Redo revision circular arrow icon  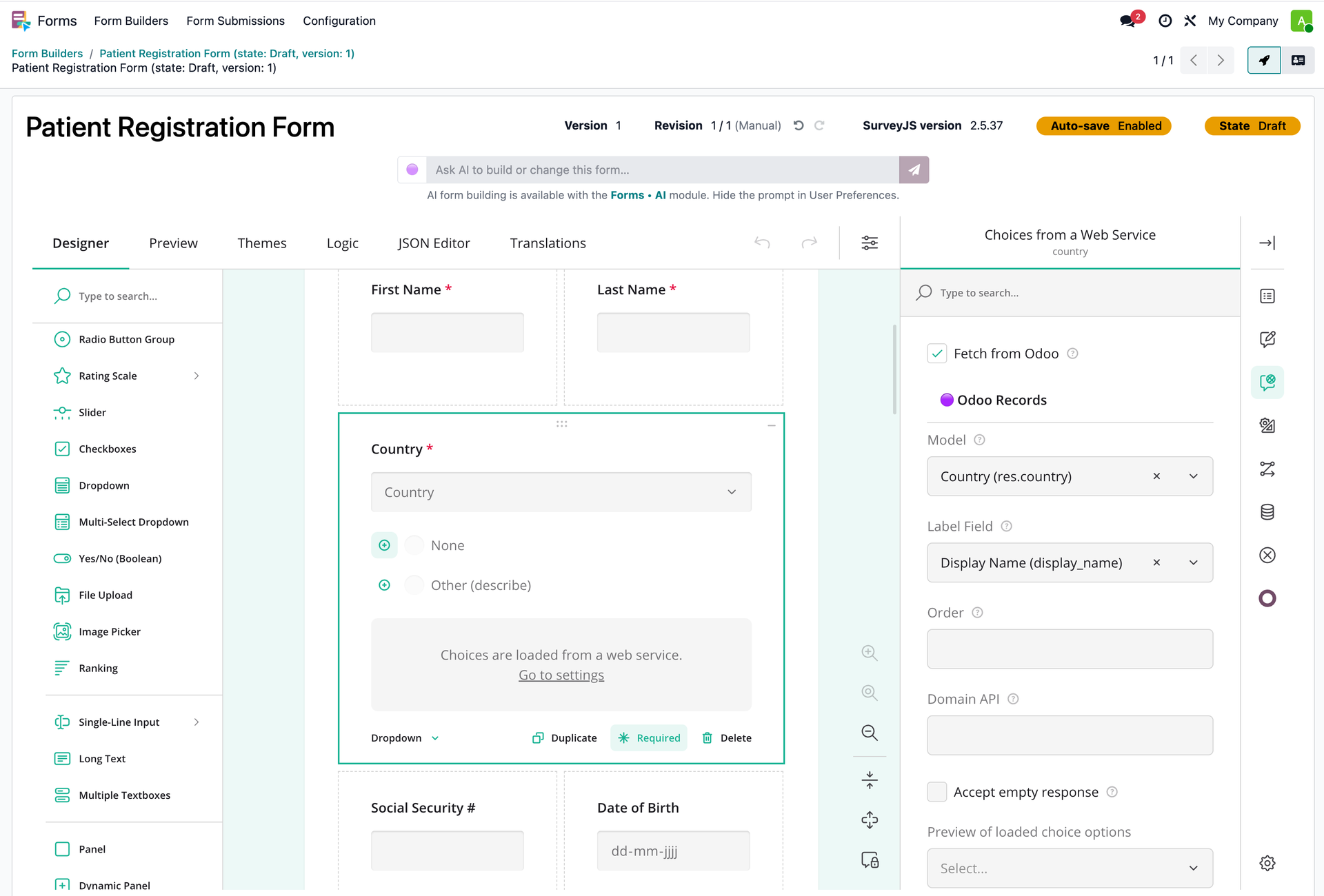[x=819, y=125]
